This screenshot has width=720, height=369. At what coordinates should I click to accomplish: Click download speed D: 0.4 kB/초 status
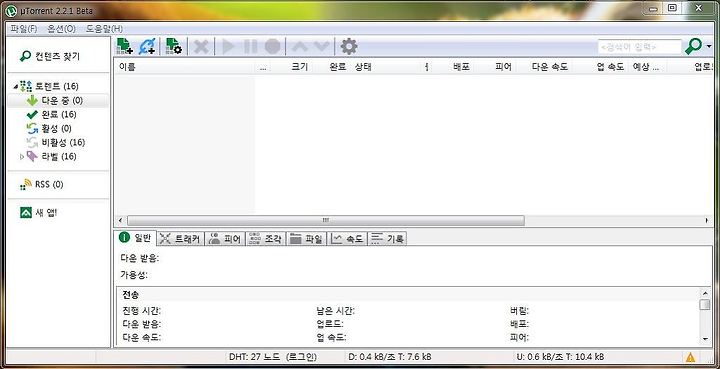point(390,357)
